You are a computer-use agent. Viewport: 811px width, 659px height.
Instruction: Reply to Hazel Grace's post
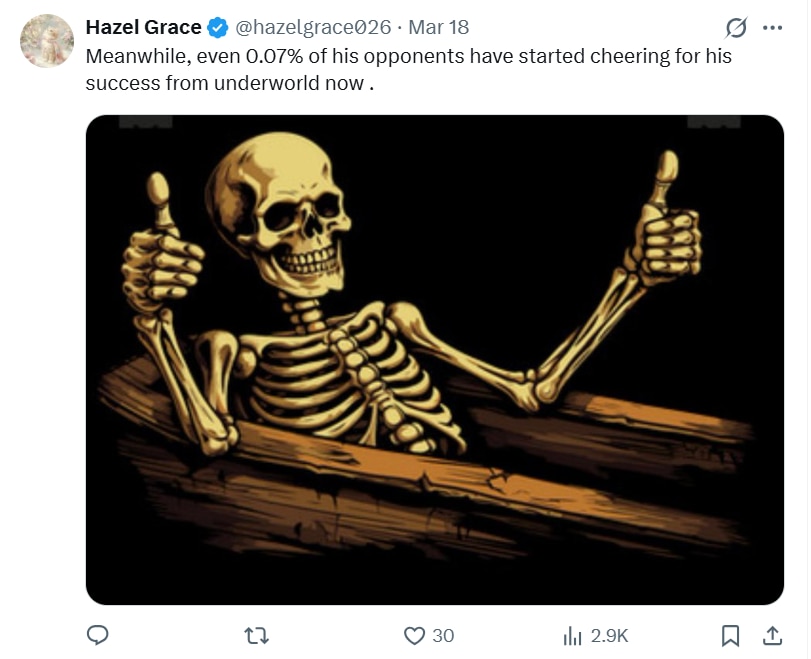point(98,635)
